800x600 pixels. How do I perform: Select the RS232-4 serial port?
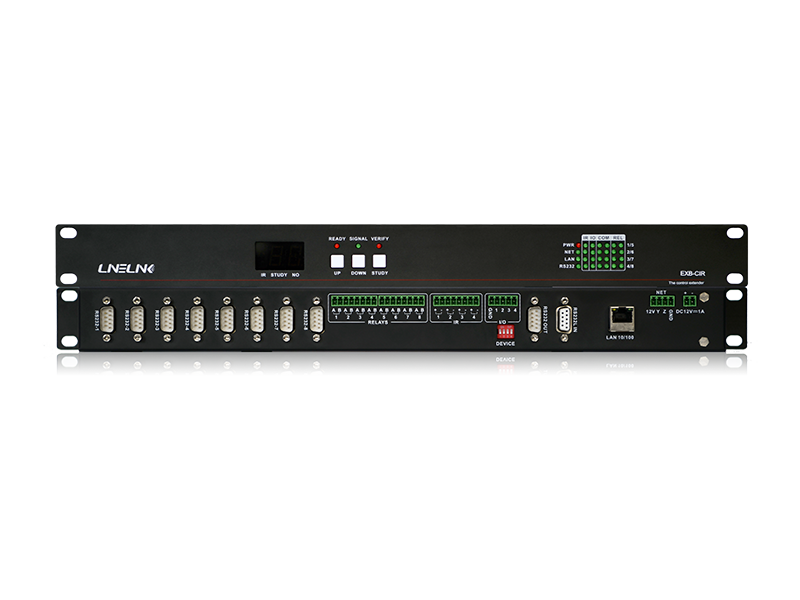coord(197,319)
